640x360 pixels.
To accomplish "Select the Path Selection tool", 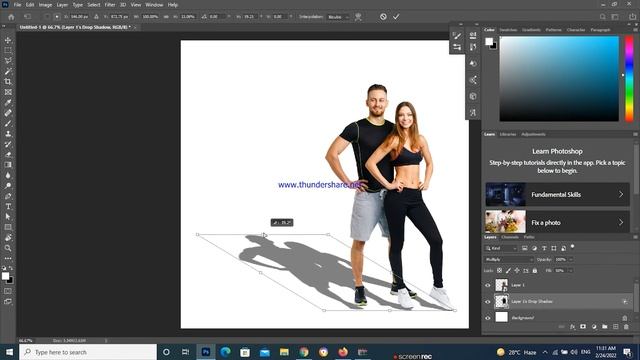I will click(x=8, y=217).
